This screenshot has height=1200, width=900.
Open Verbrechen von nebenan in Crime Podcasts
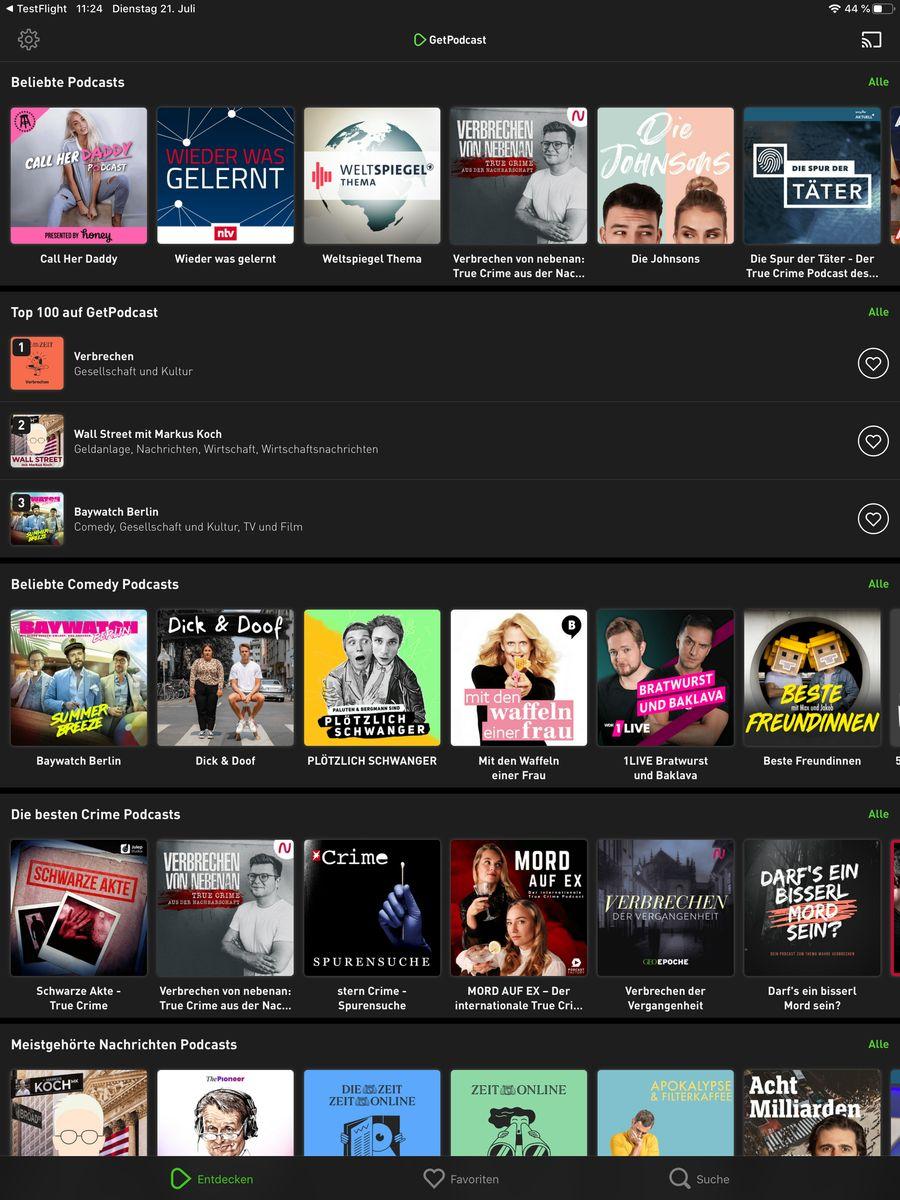pyautogui.click(x=226, y=908)
